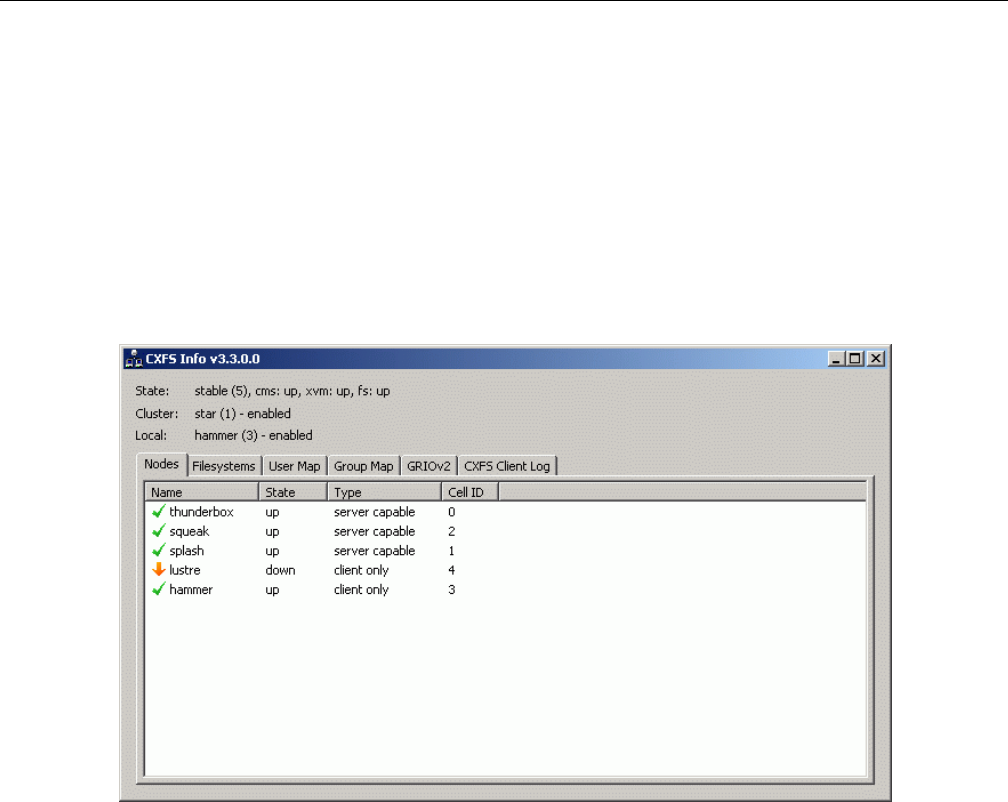
Task: Select the squeak node name
Action: coord(189,531)
